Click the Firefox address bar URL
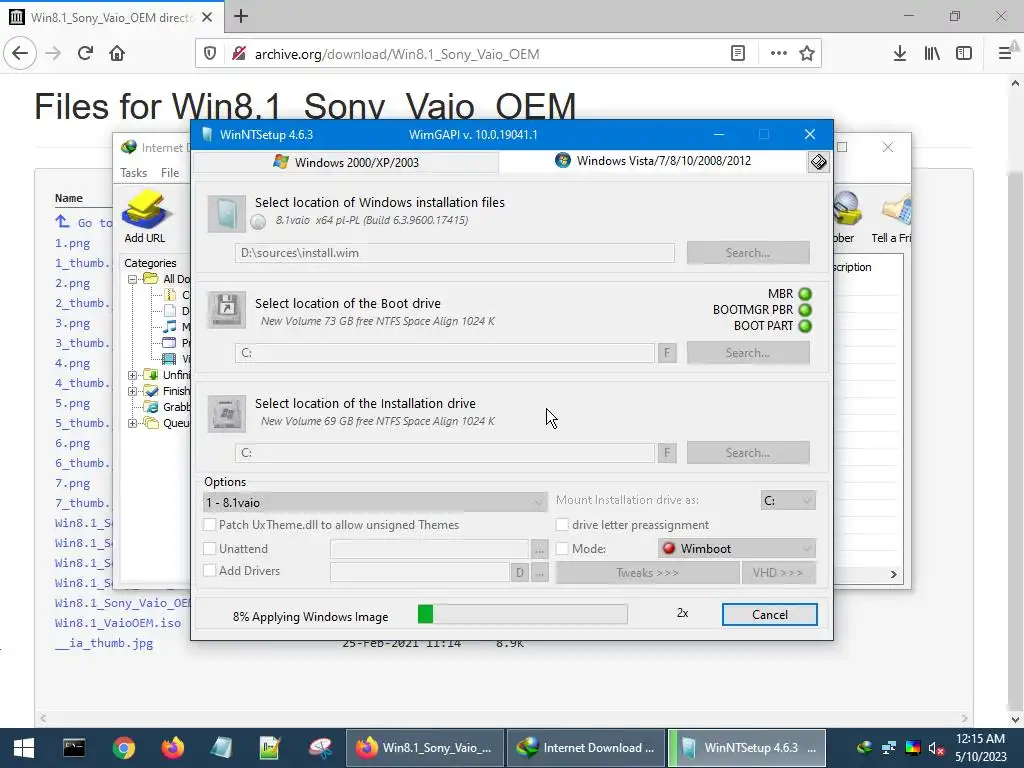 click(397, 54)
